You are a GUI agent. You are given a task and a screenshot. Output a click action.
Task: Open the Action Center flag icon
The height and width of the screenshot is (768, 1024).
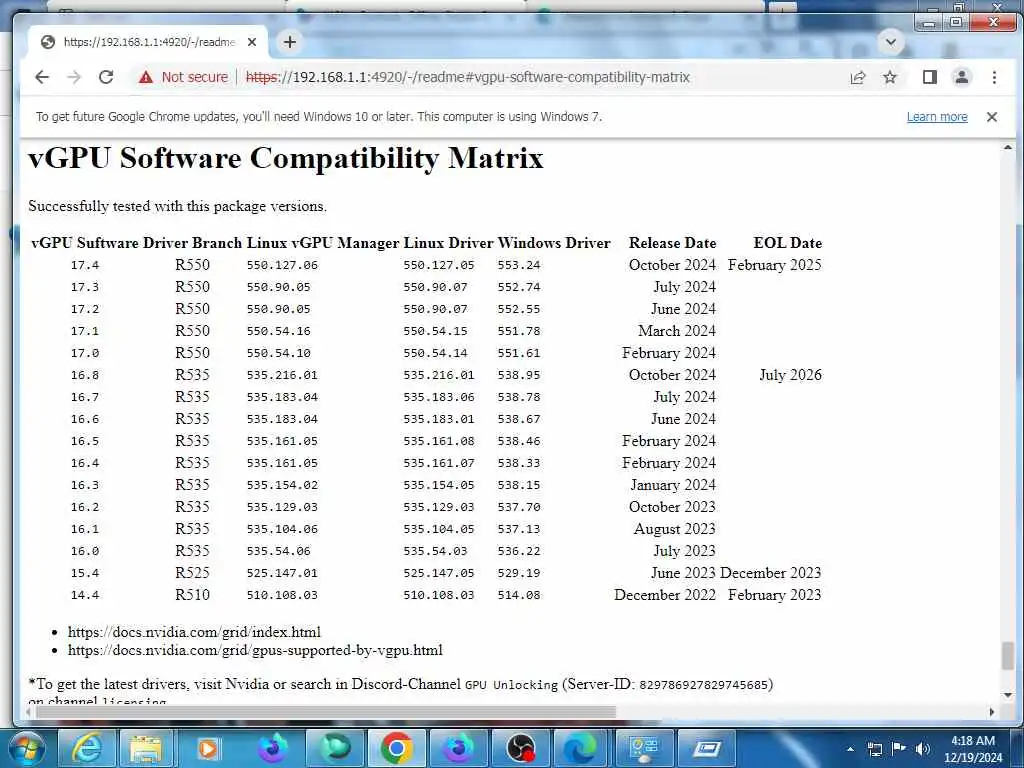[x=899, y=749]
